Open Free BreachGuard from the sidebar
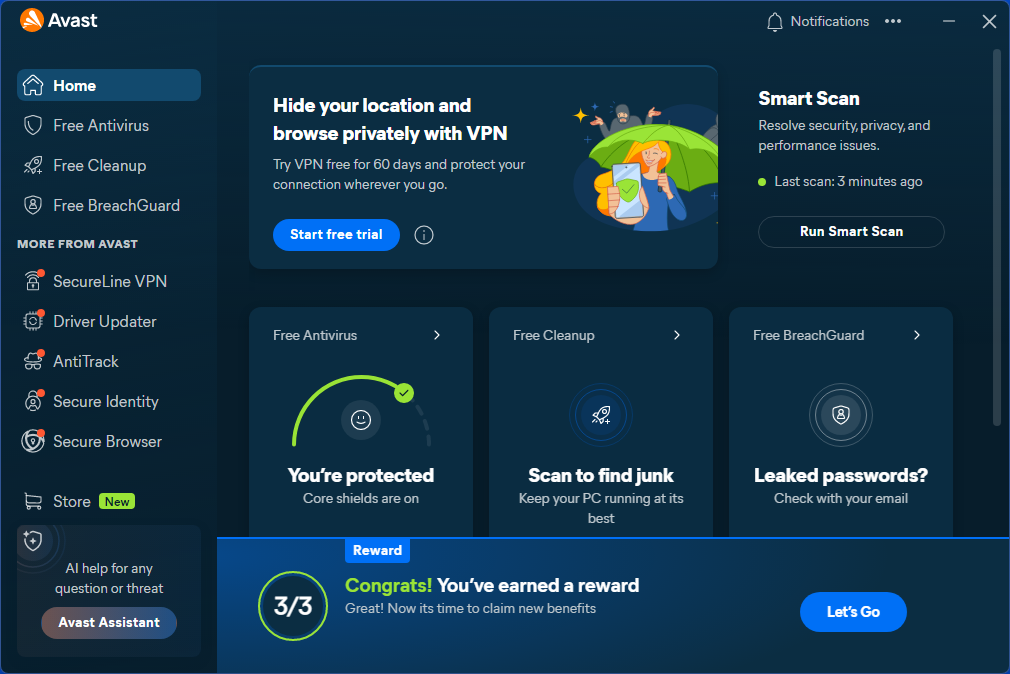Image resolution: width=1010 pixels, height=674 pixels. [109, 205]
